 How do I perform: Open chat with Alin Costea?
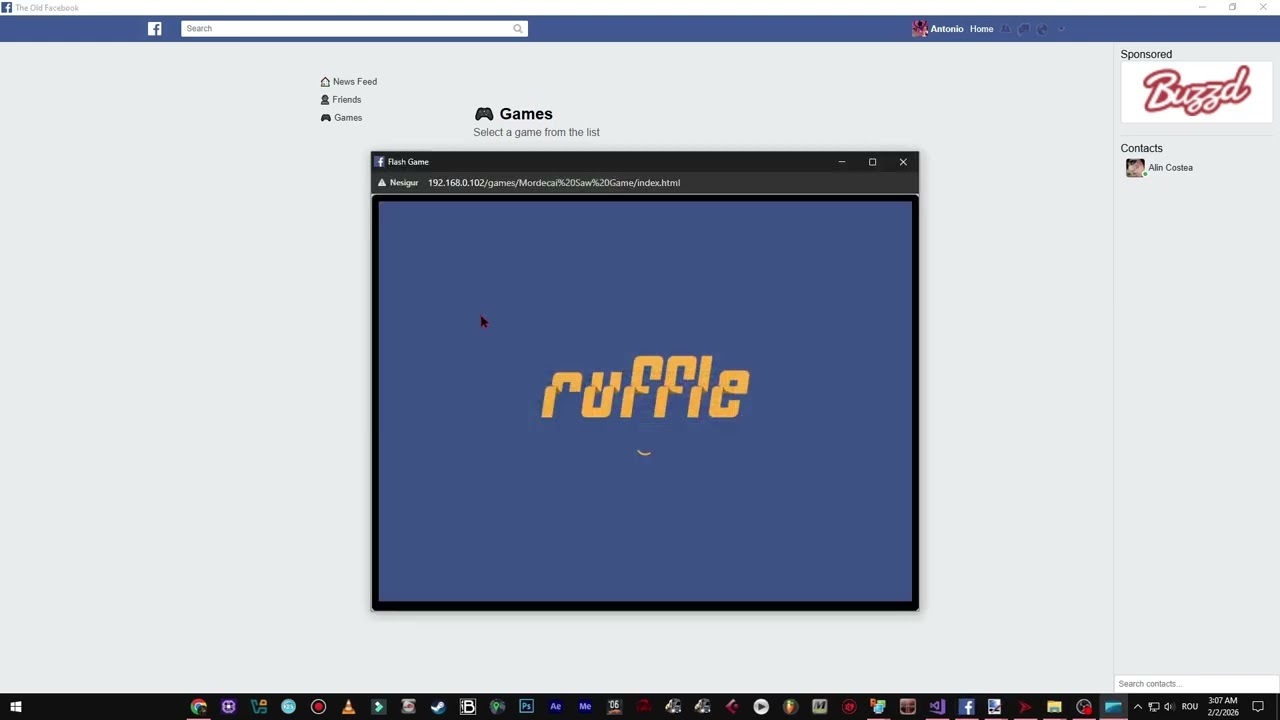click(x=1170, y=168)
